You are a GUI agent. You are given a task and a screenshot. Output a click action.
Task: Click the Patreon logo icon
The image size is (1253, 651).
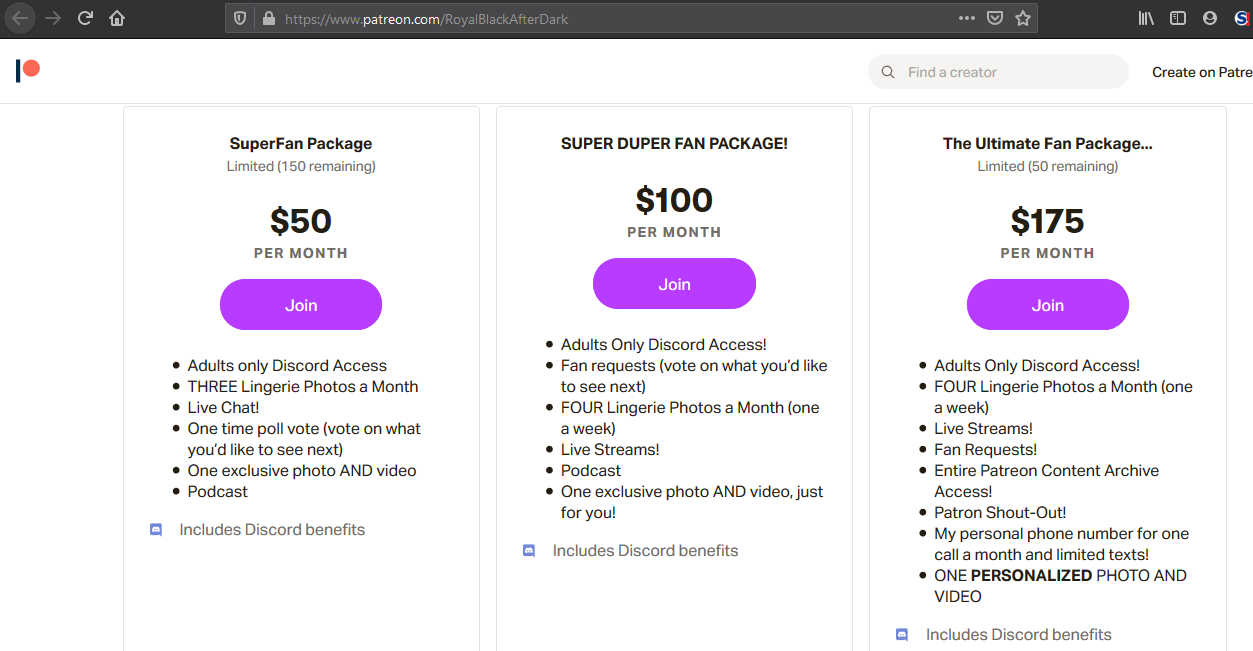pos(28,71)
